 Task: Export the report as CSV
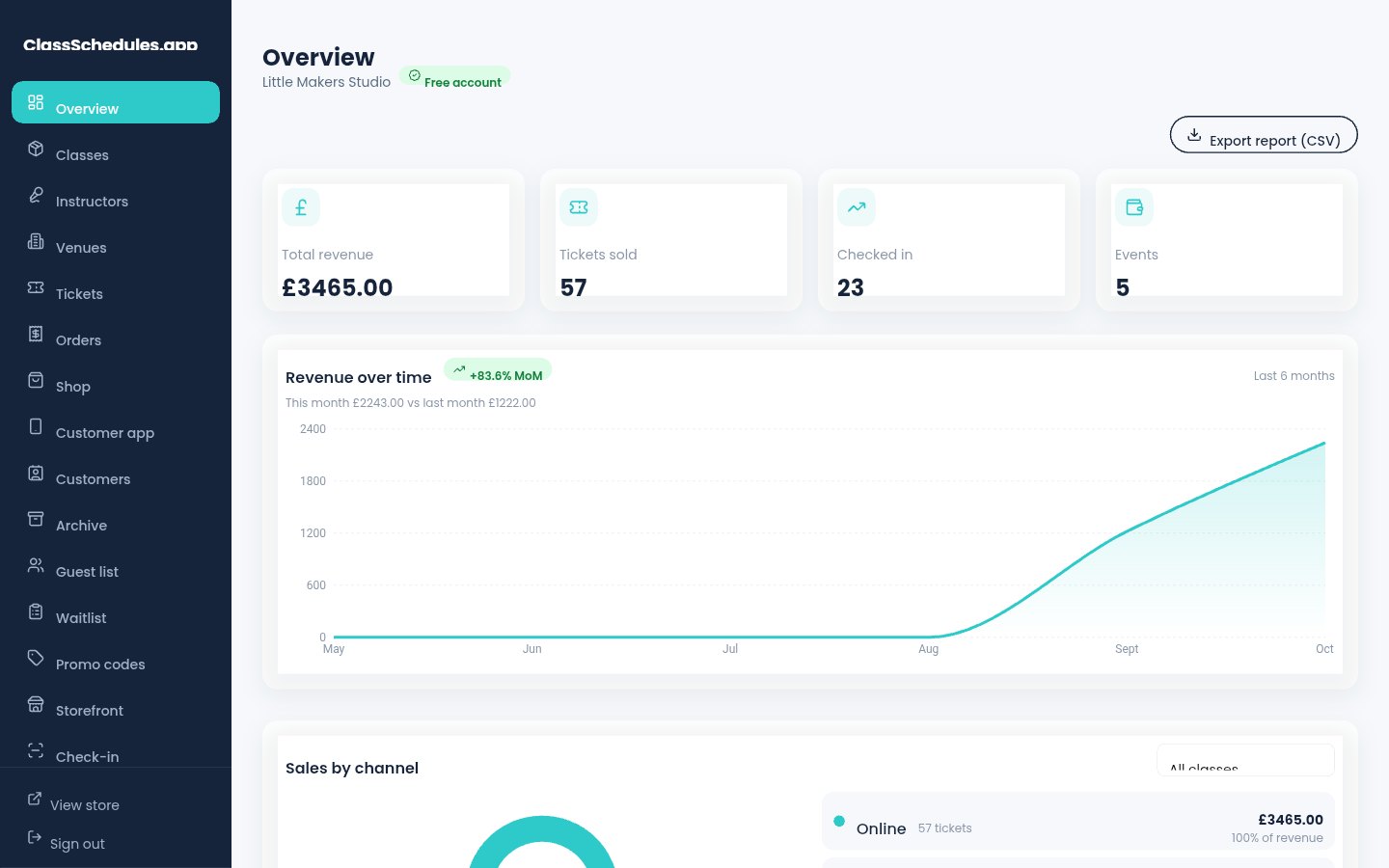point(1264,135)
